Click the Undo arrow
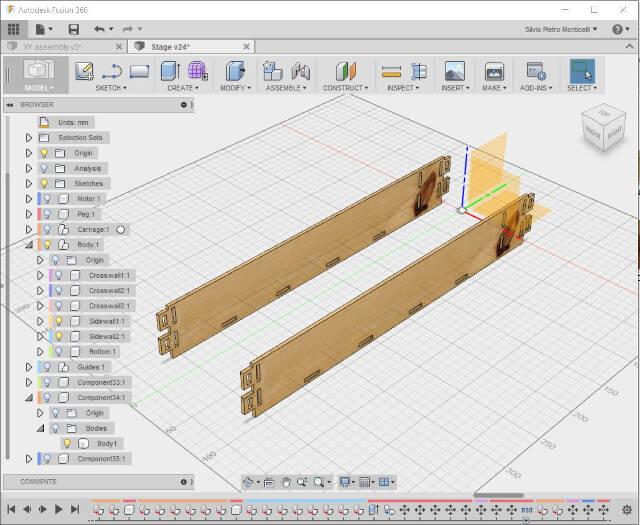Viewport: 640px width, 525px height. (x=99, y=29)
